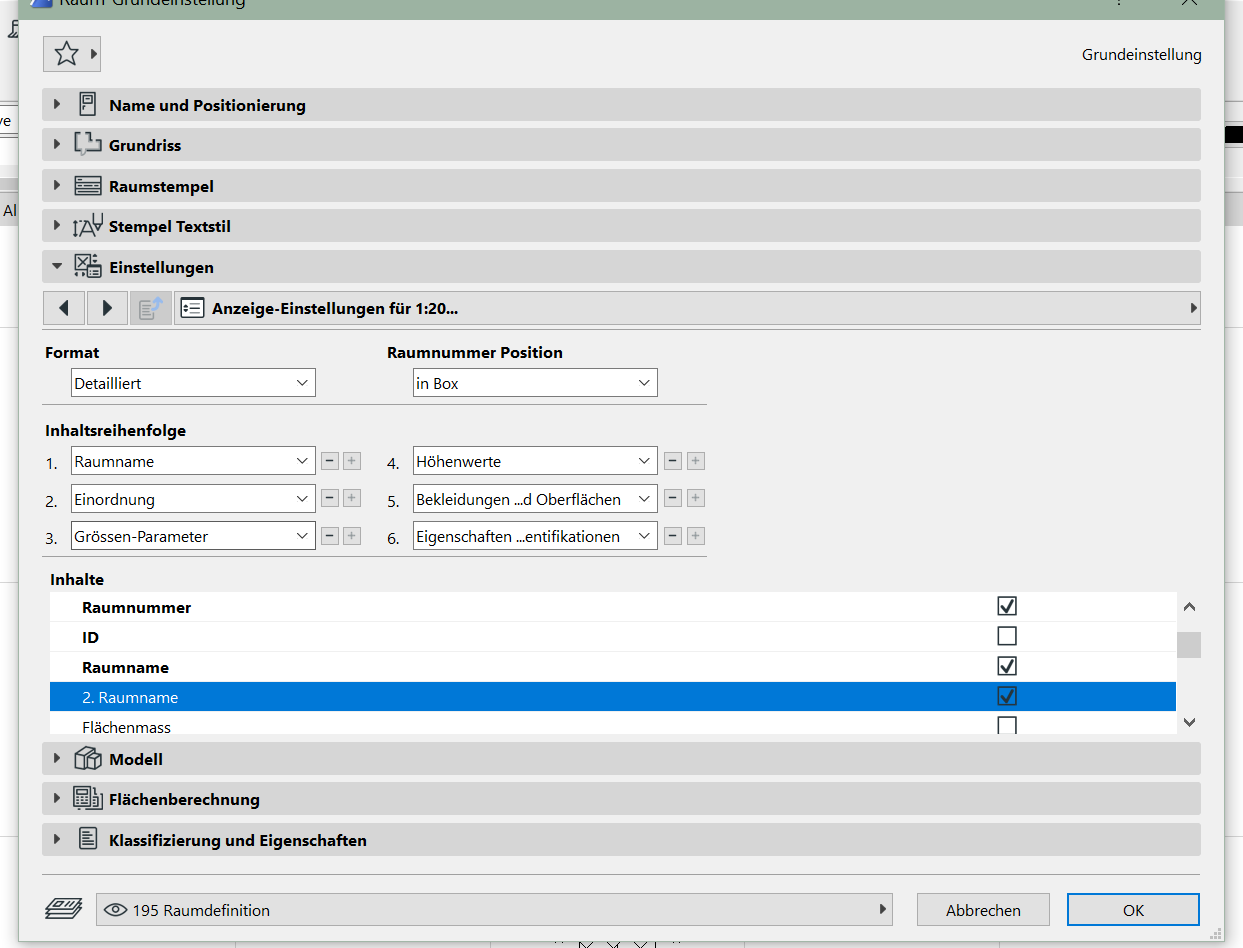Expand the Raumstempel section
This screenshot has height=948, width=1243.
pyautogui.click(x=57, y=186)
